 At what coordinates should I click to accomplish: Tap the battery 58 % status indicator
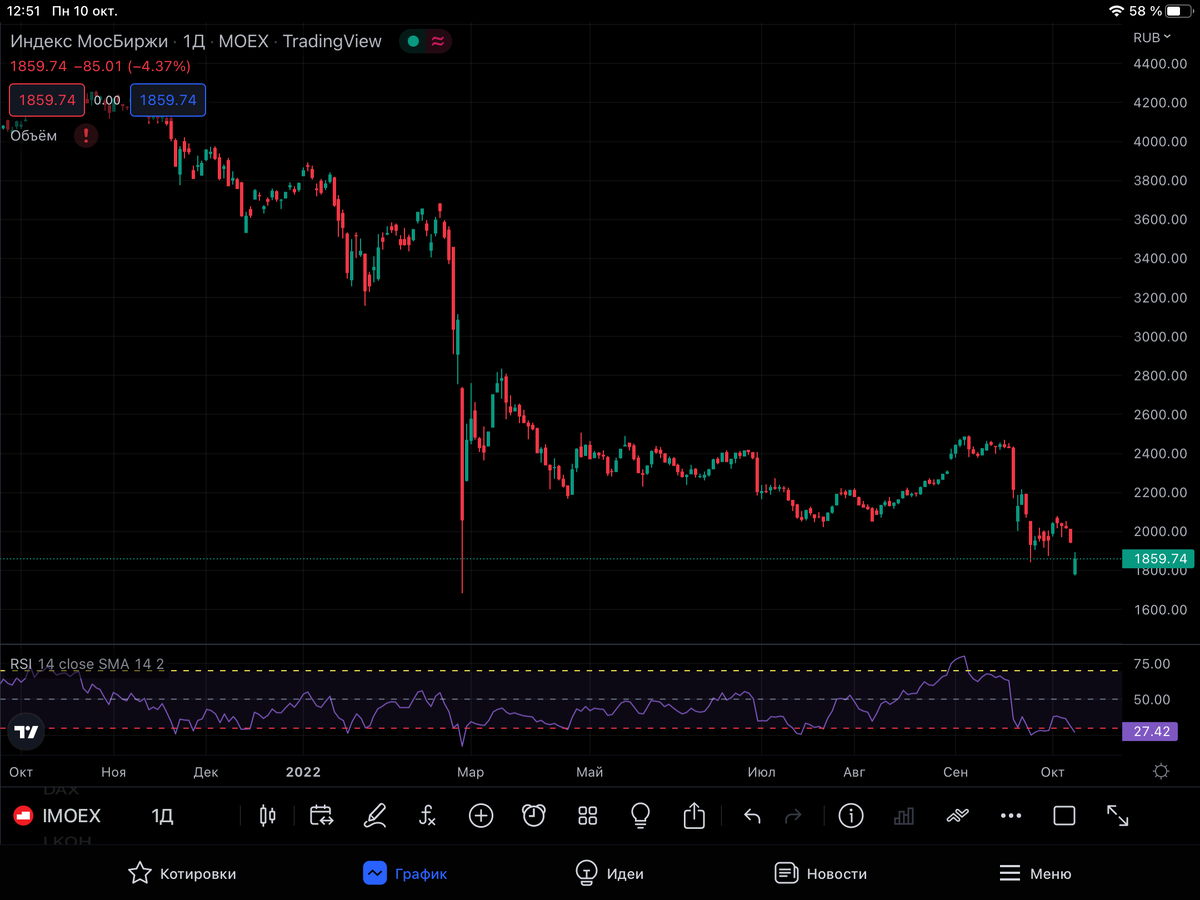tap(1159, 11)
